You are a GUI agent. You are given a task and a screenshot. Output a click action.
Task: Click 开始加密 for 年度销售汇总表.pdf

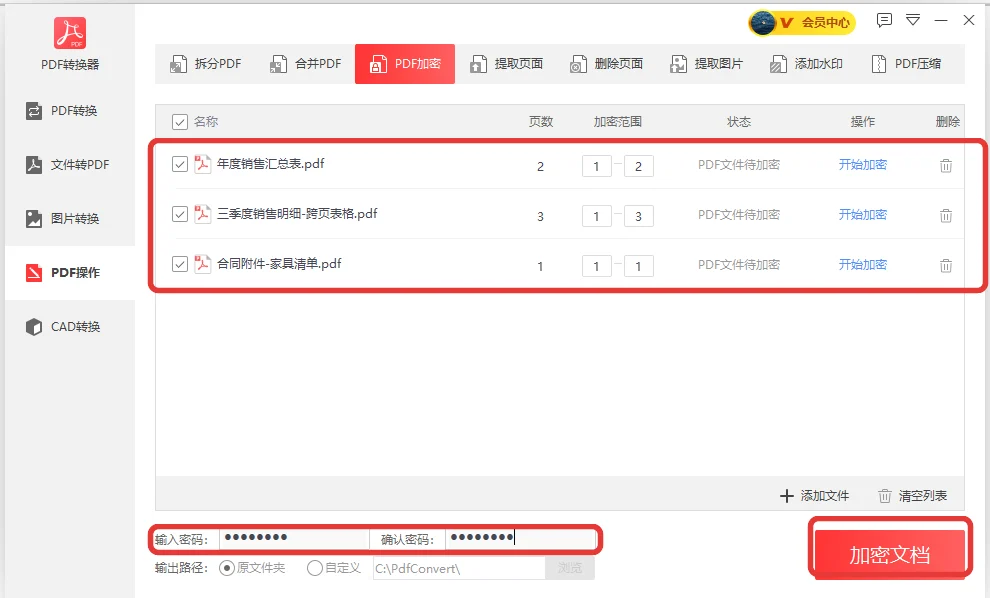(862, 165)
